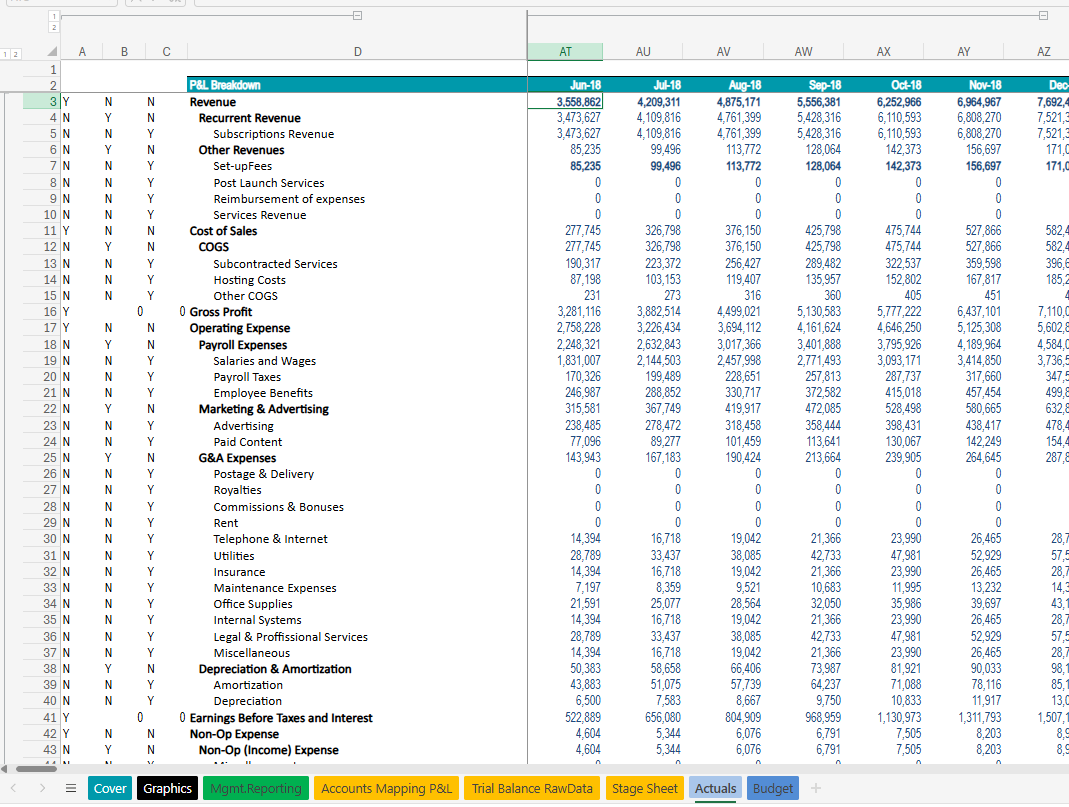Click the Aug-18 Gross Profit value 4,499,021
Screen dimensions: 1069x807
point(723,311)
